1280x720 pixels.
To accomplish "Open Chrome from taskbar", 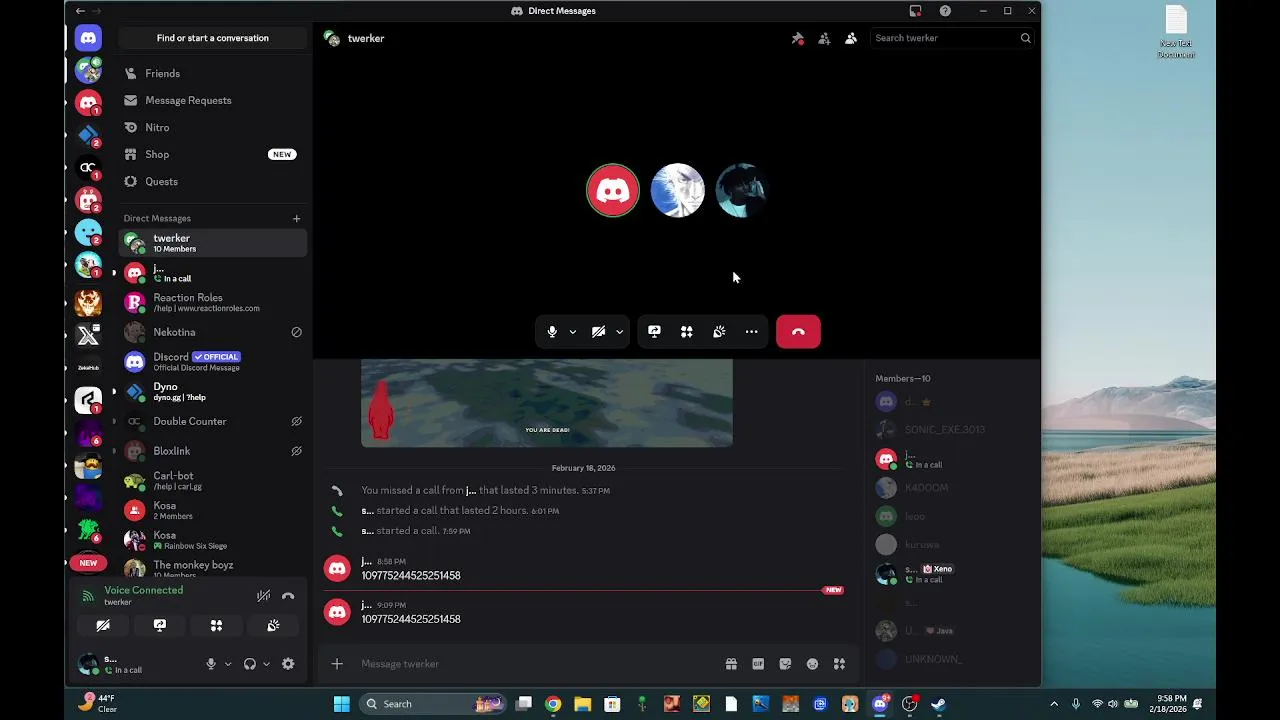I will pyautogui.click(x=553, y=704).
